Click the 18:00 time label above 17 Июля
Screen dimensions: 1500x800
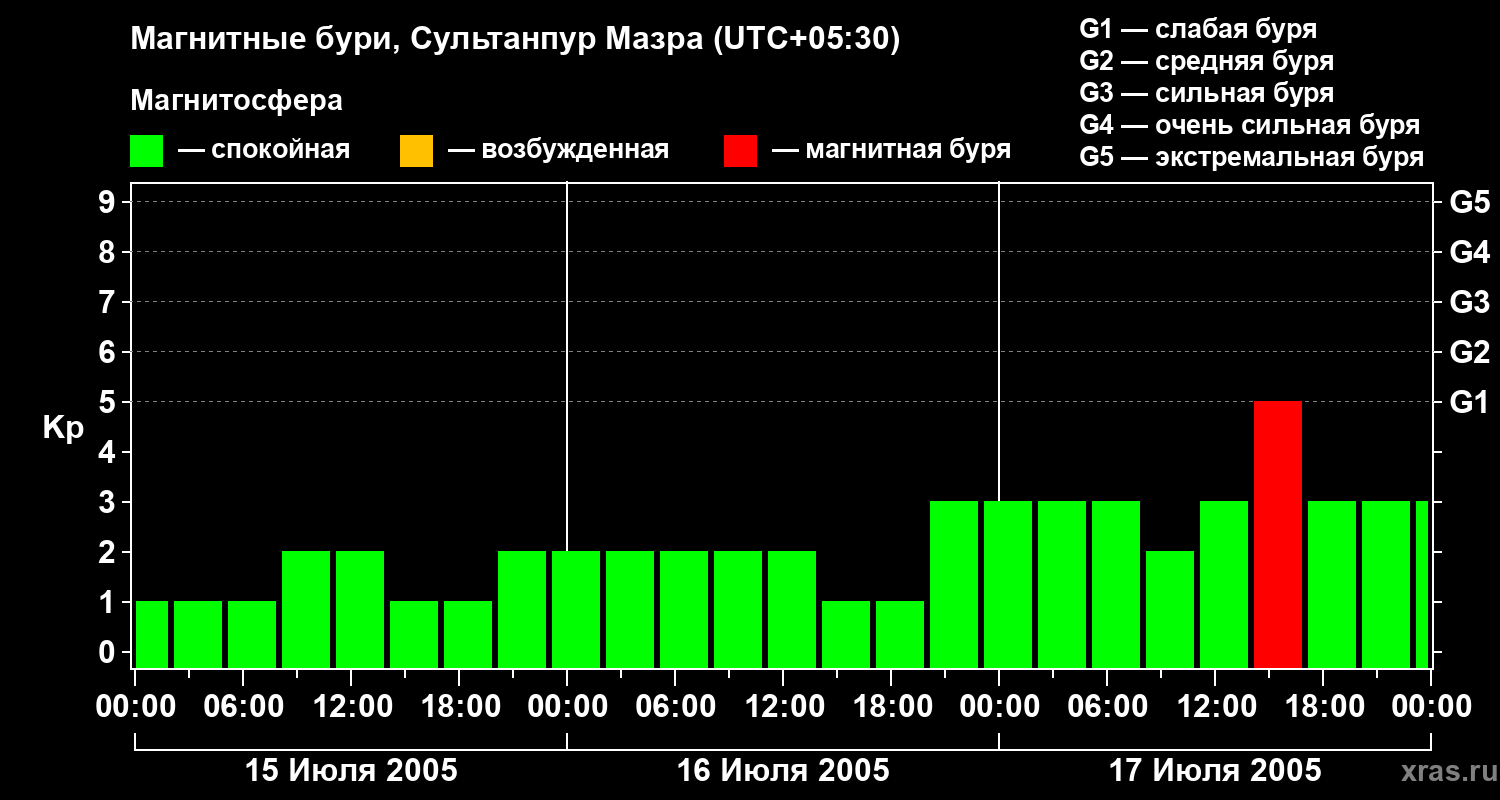pyautogui.click(x=1323, y=707)
